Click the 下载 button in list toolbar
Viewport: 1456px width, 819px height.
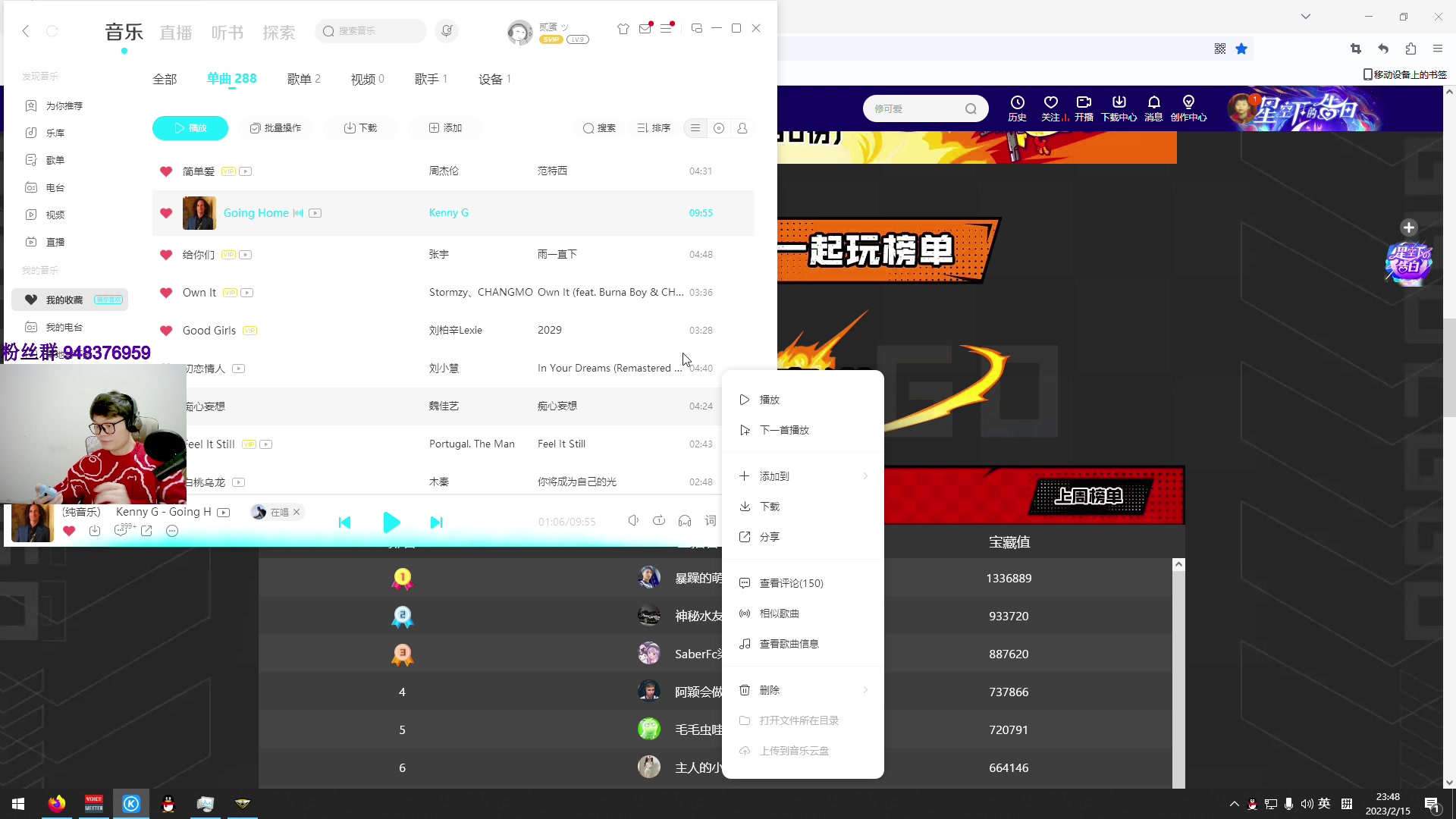pos(360,128)
